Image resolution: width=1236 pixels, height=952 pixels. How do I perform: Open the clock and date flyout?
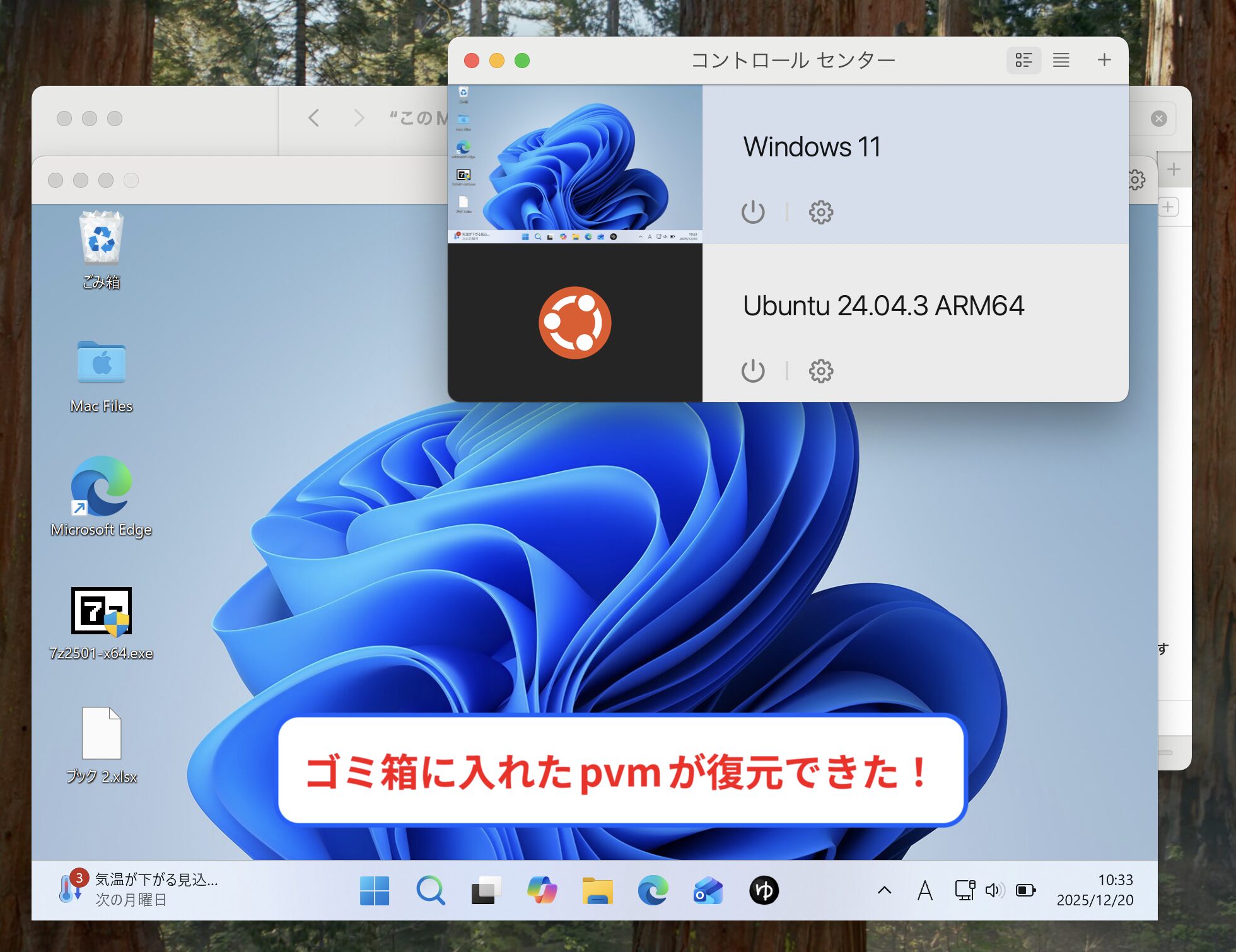[x=1095, y=890]
